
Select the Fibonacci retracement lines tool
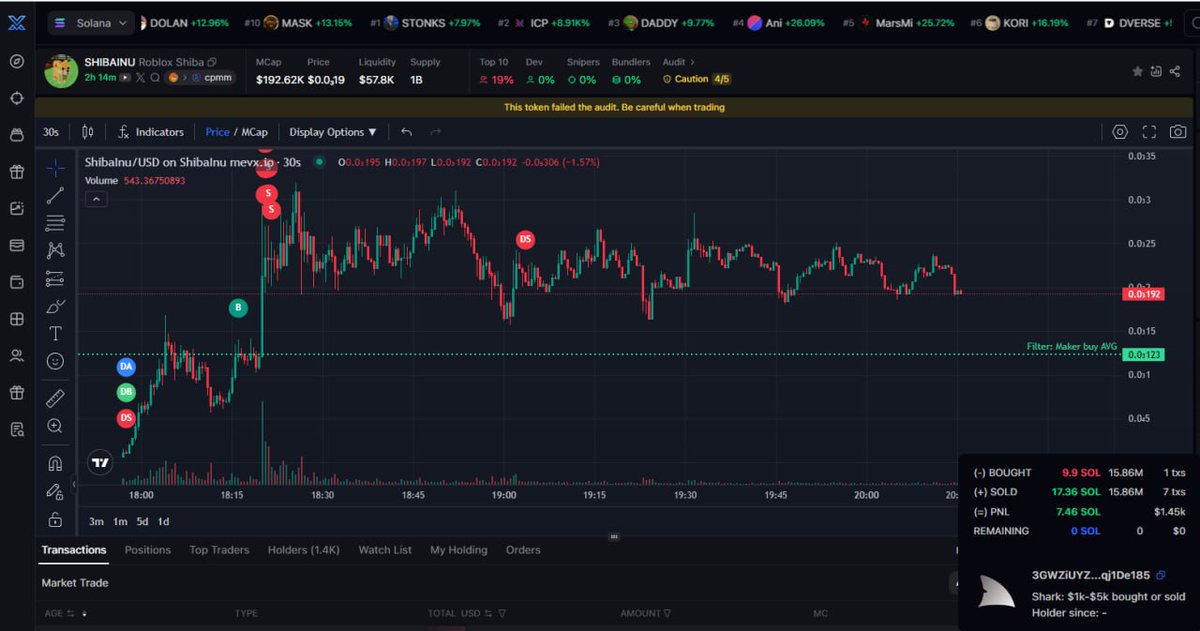[x=56, y=222]
